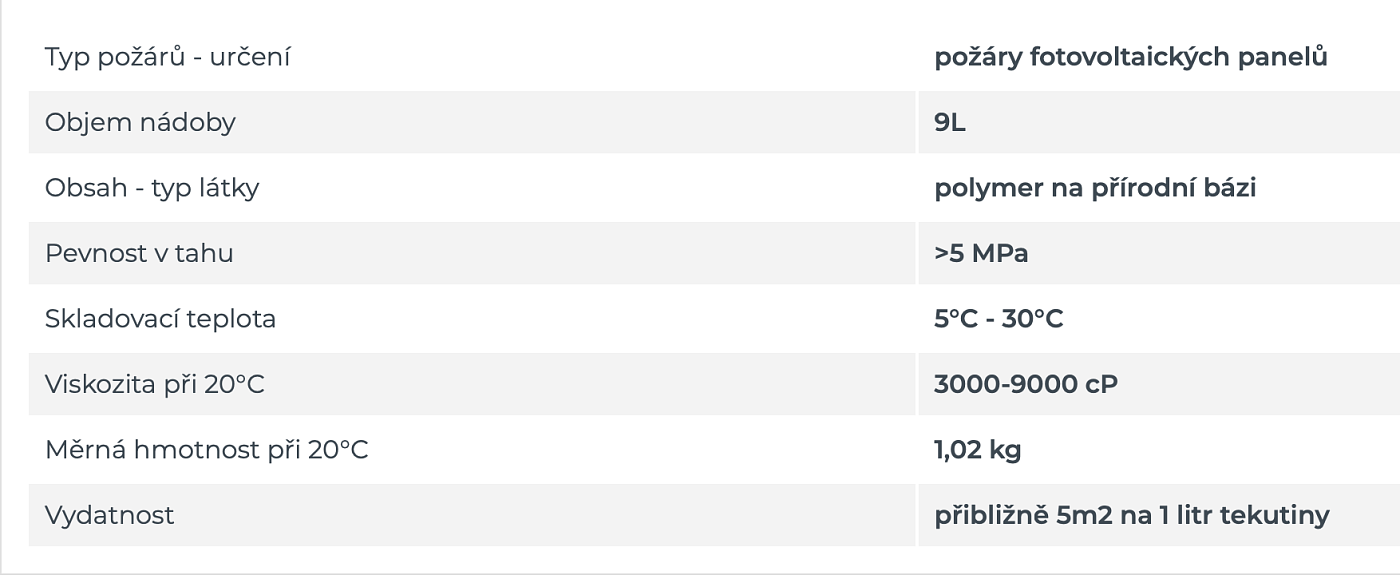Click the 'Měrná hmotnost při 20°C' label

206,450
